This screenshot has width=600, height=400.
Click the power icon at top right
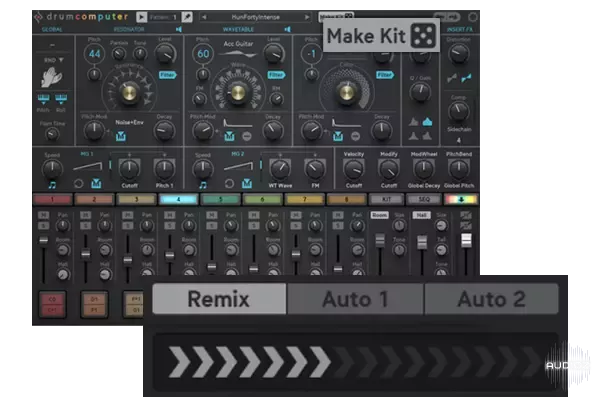click(x=473, y=17)
